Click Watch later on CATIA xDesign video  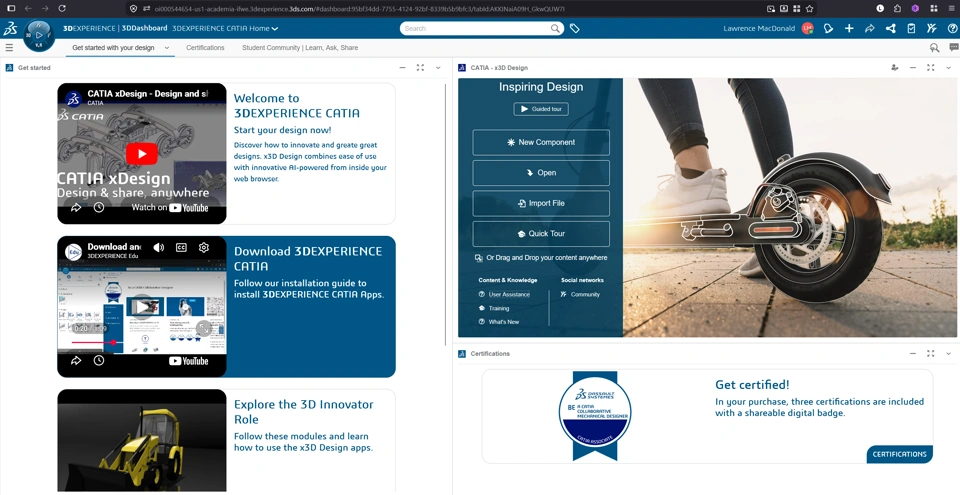pos(99,208)
